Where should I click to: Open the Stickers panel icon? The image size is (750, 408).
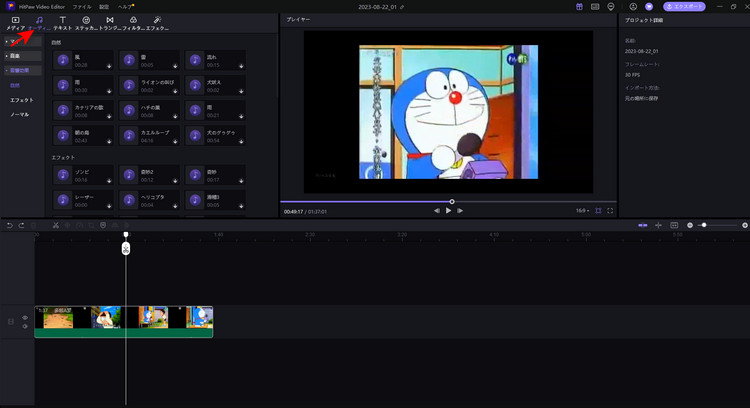86,20
